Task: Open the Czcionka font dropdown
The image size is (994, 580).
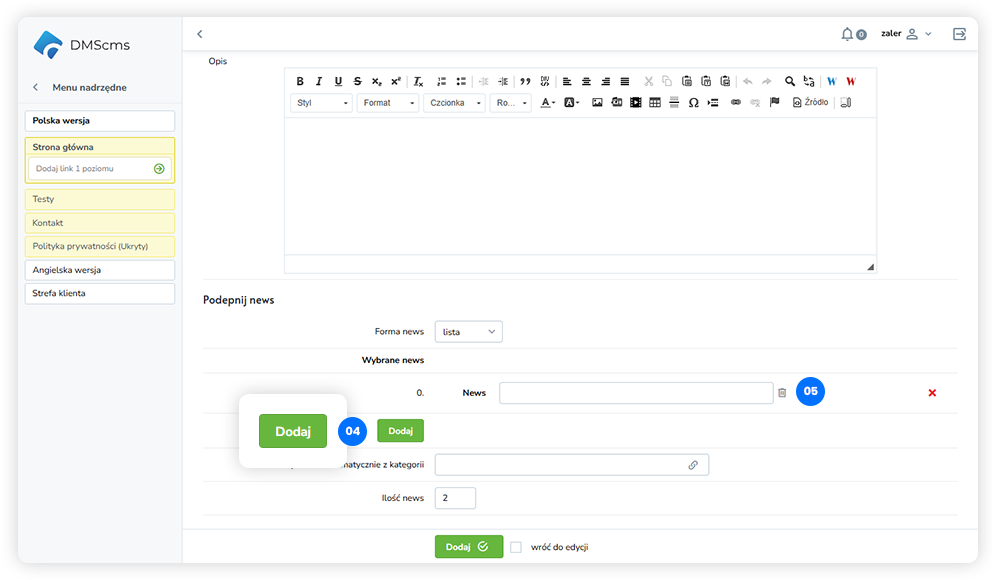Action: [455, 103]
